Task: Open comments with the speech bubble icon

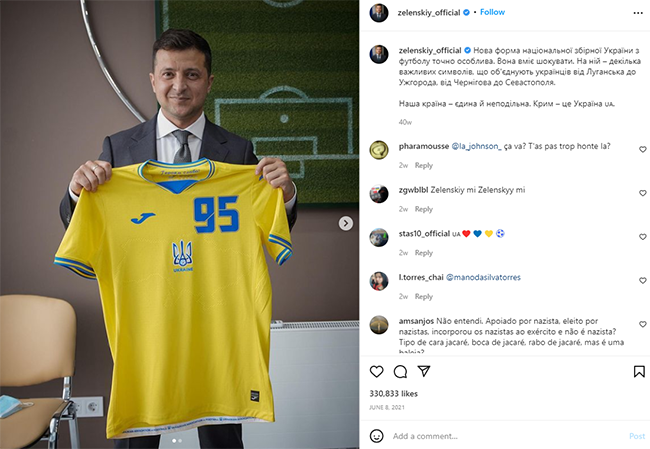Action: [400, 371]
